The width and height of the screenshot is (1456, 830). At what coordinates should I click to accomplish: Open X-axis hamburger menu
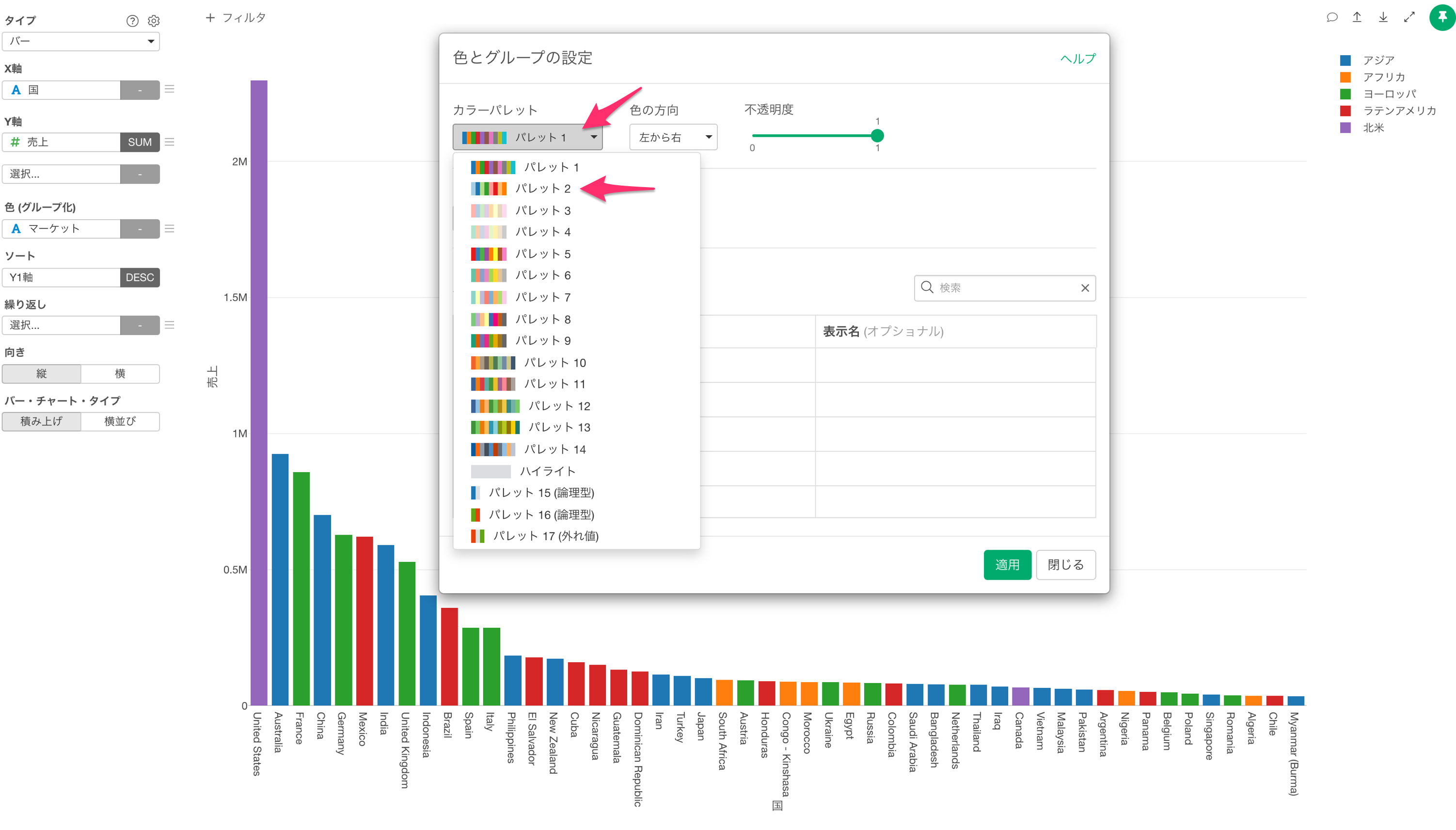[169, 90]
